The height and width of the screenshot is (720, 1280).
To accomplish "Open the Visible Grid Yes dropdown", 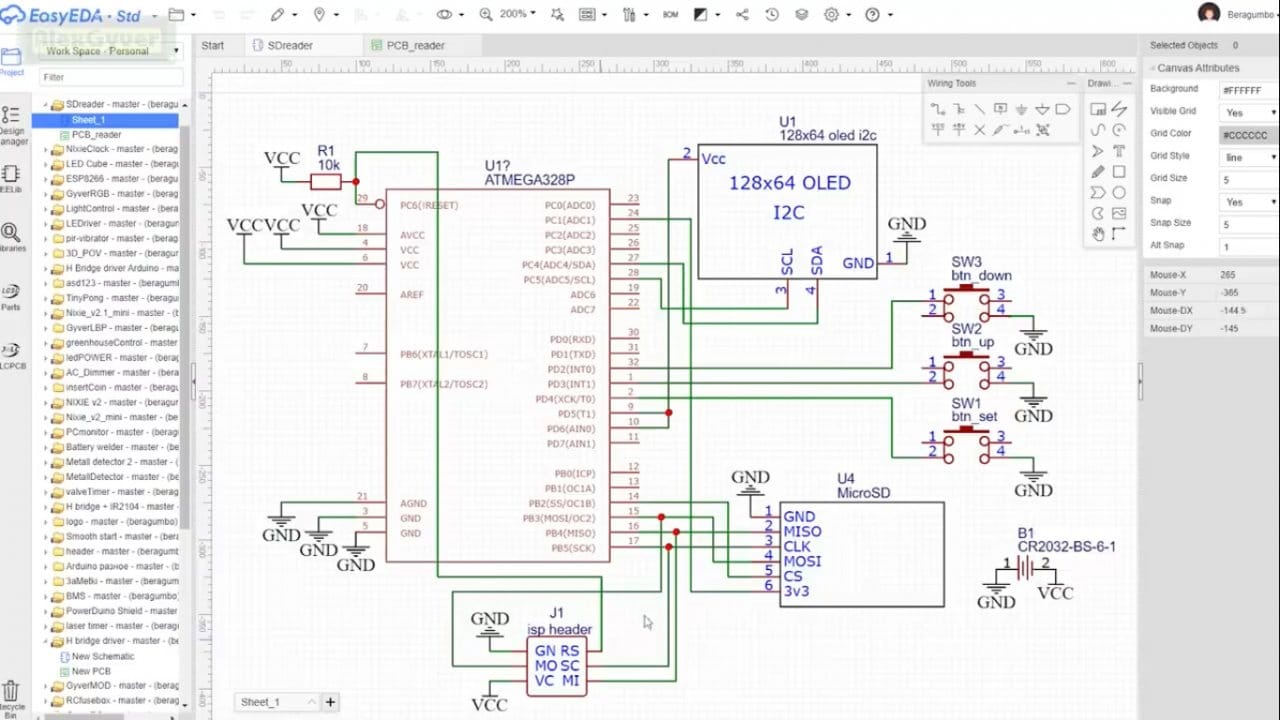I will [1250, 112].
